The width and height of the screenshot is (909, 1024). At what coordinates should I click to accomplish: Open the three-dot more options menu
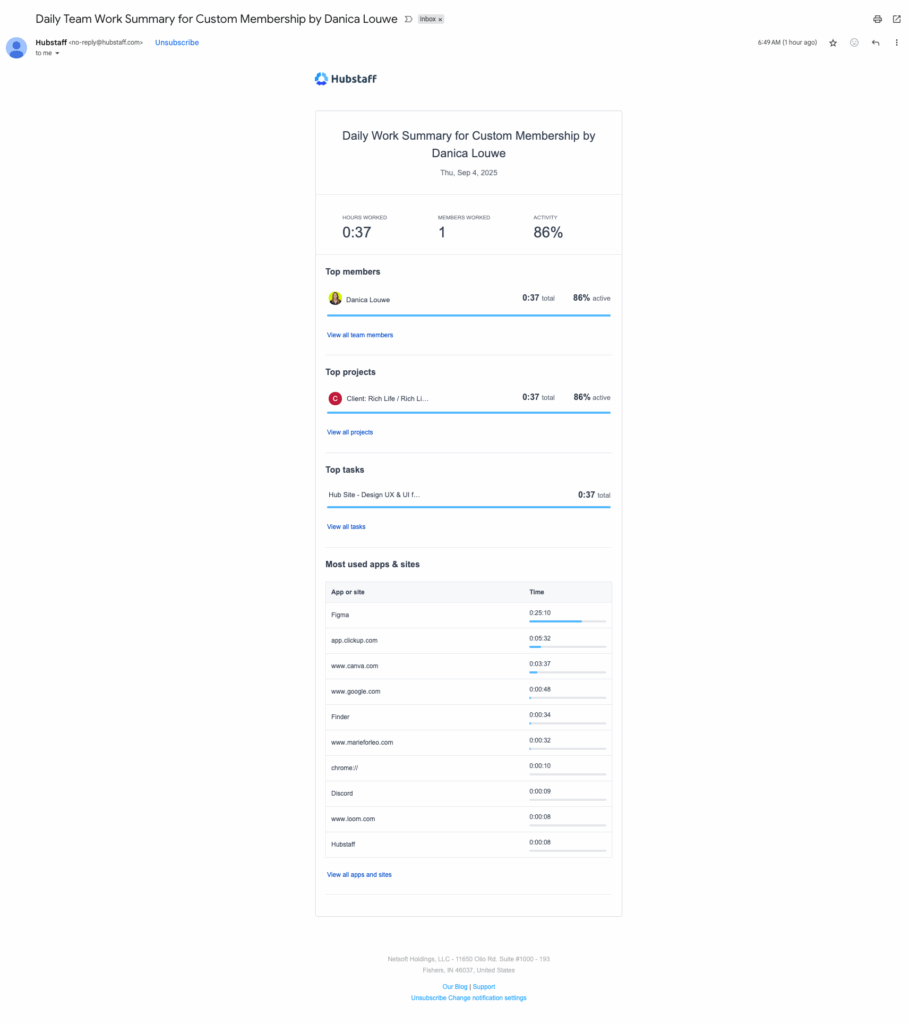pos(897,42)
